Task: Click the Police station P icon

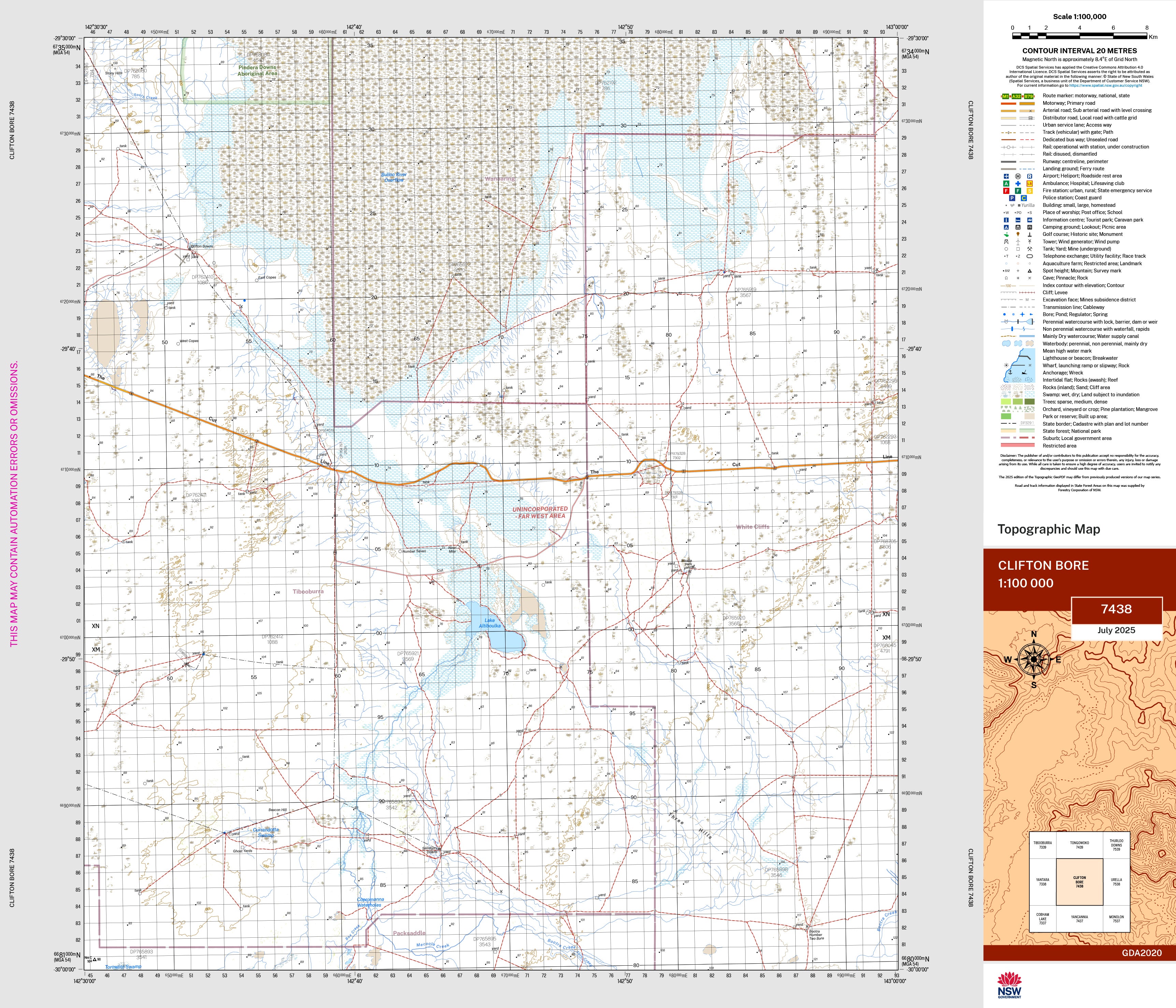Action: 1012,198
